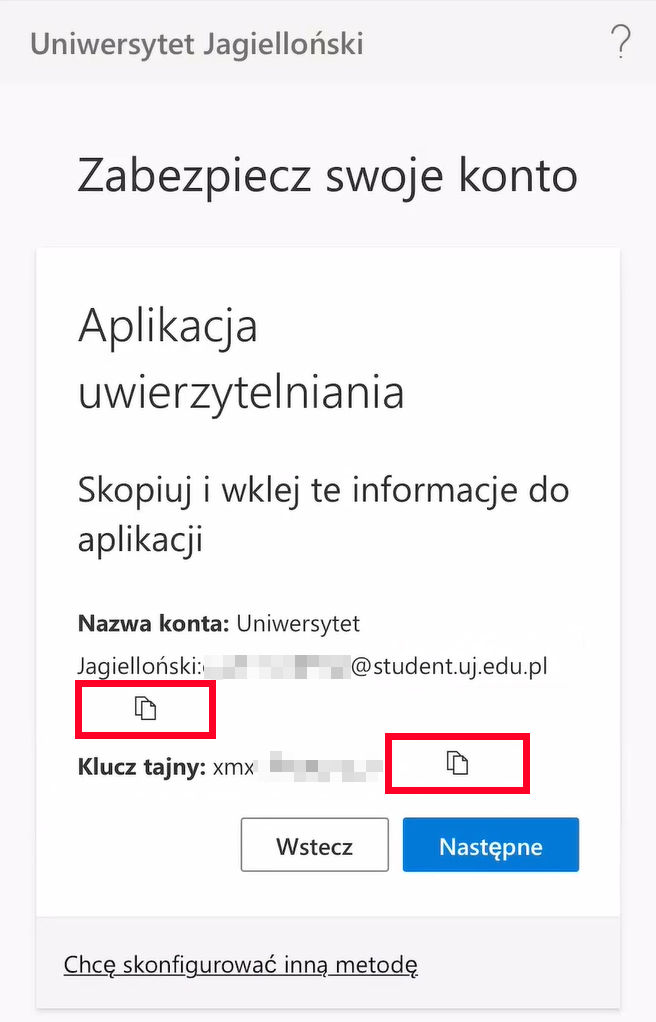Click the word 'aplikacji' in the instruction text
Viewport: 656px width, 1022px height.
[x=140, y=540]
